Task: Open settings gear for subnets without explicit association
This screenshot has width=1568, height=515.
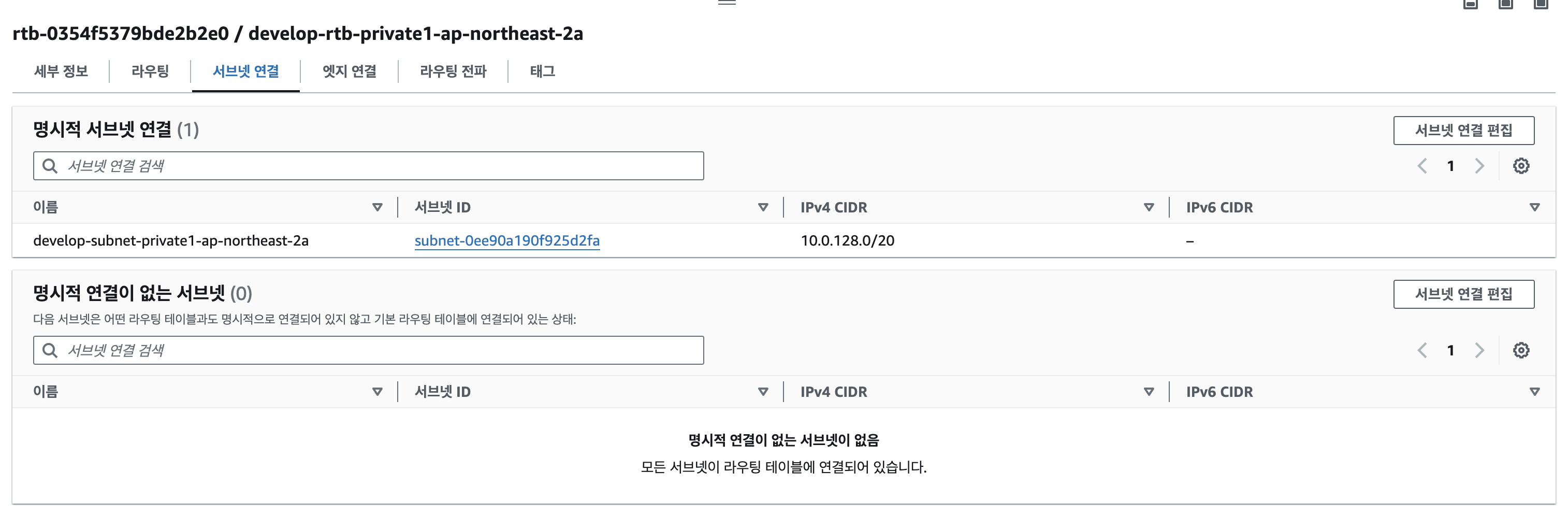Action: click(x=1520, y=350)
